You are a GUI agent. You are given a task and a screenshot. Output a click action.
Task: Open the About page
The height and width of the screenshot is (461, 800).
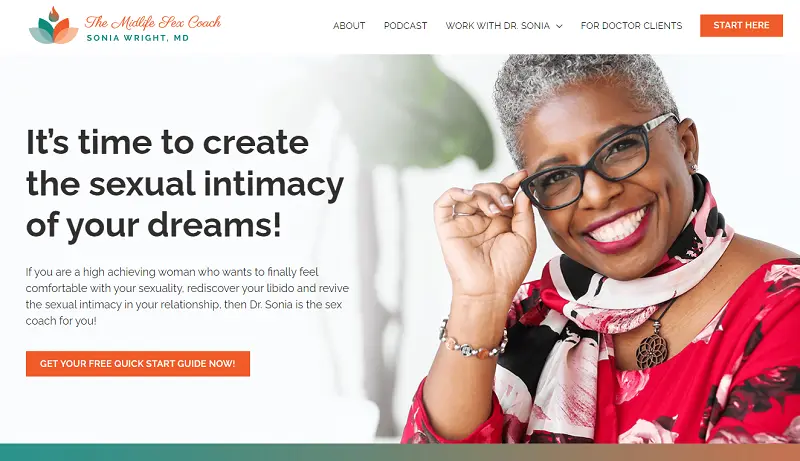click(x=349, y=25)
